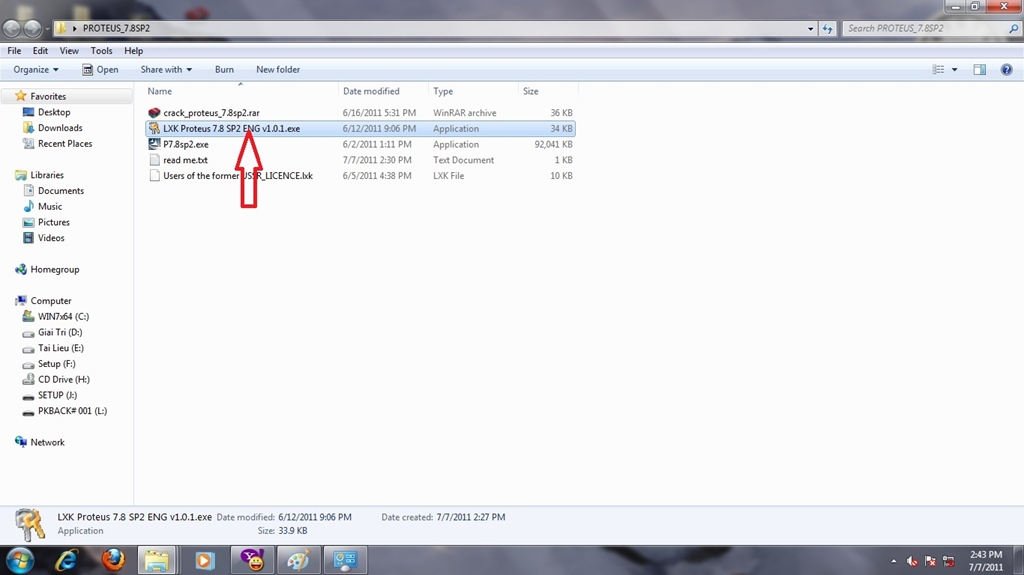
Task: Click the Windows Start orb
Action: 20,559
